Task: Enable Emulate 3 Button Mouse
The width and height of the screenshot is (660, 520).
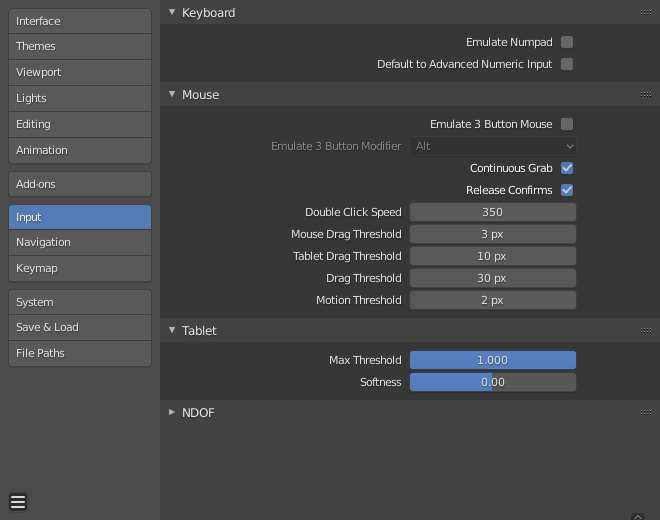Action: pyautogui.click(x=567, y=124)
